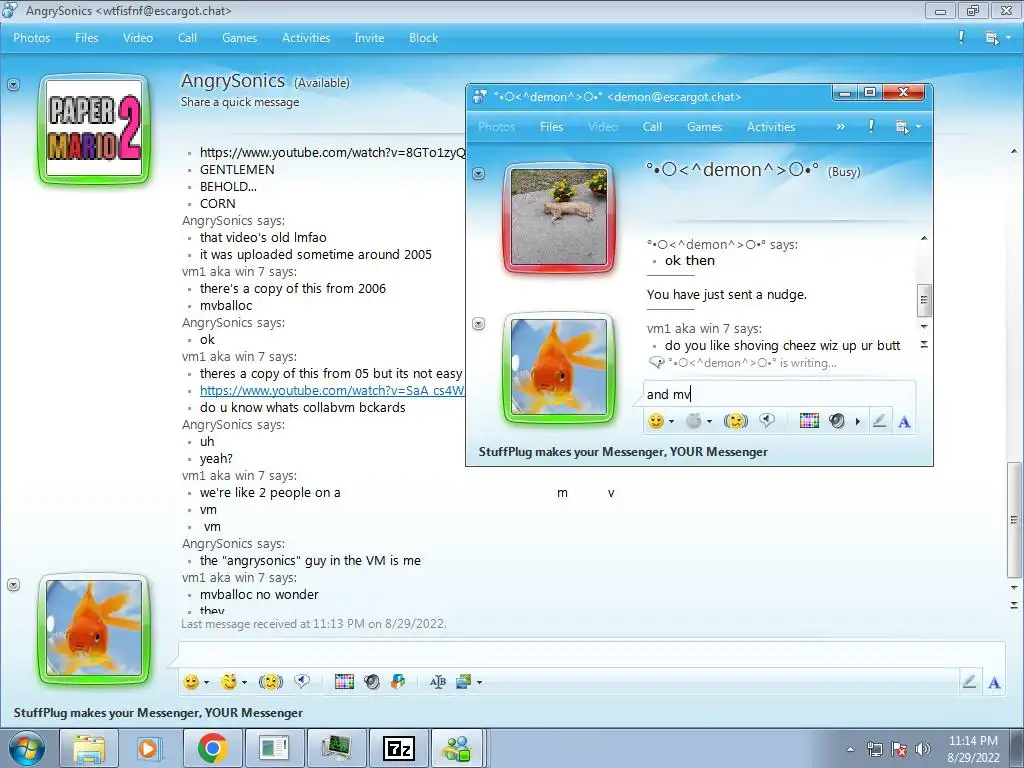Image resolution: width=1024 pixels, height=768 pixels.
Task: Click the cat display picture in demon window
Action: (559, 217)
